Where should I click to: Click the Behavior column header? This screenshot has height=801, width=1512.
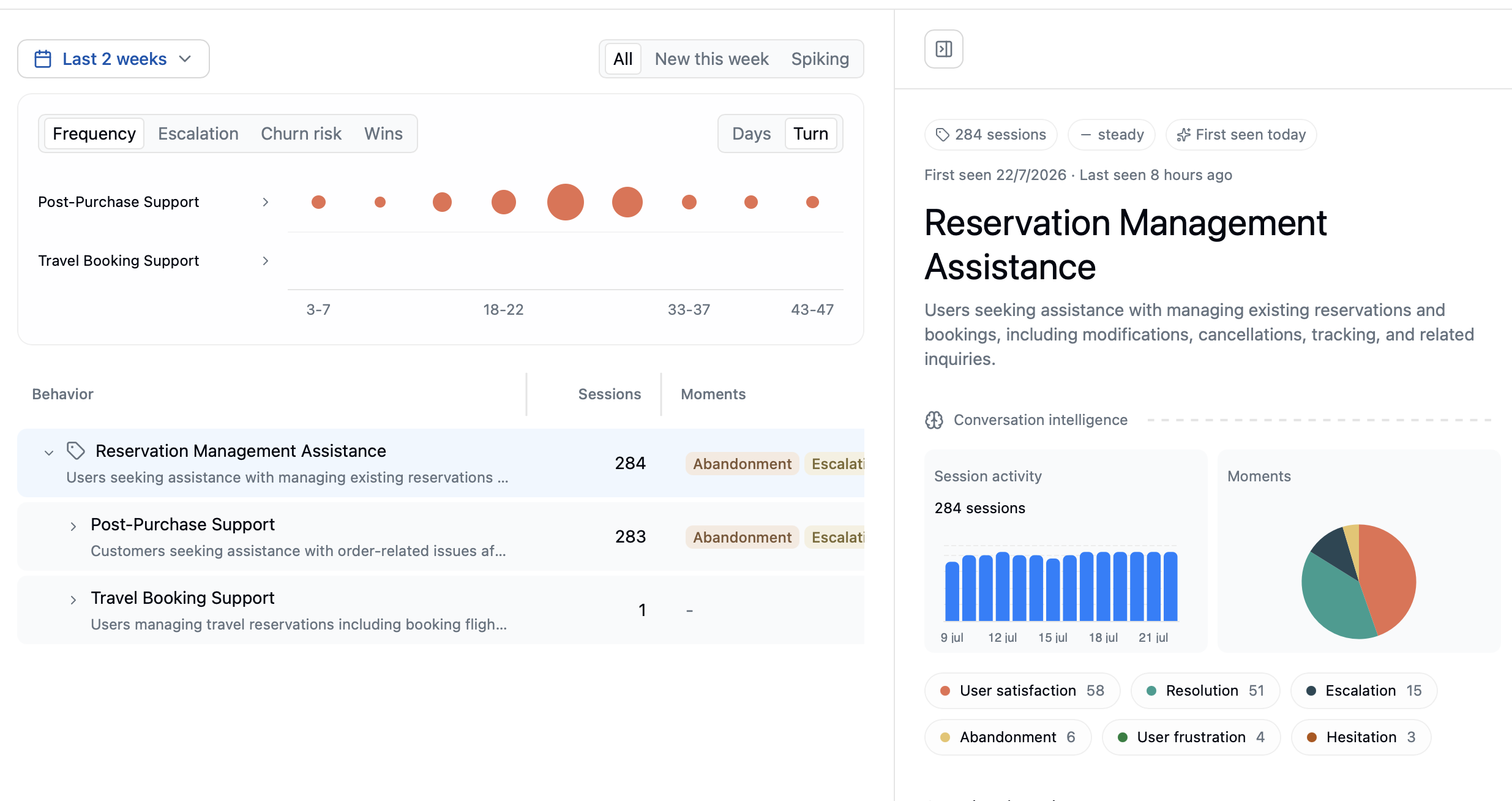62,394
